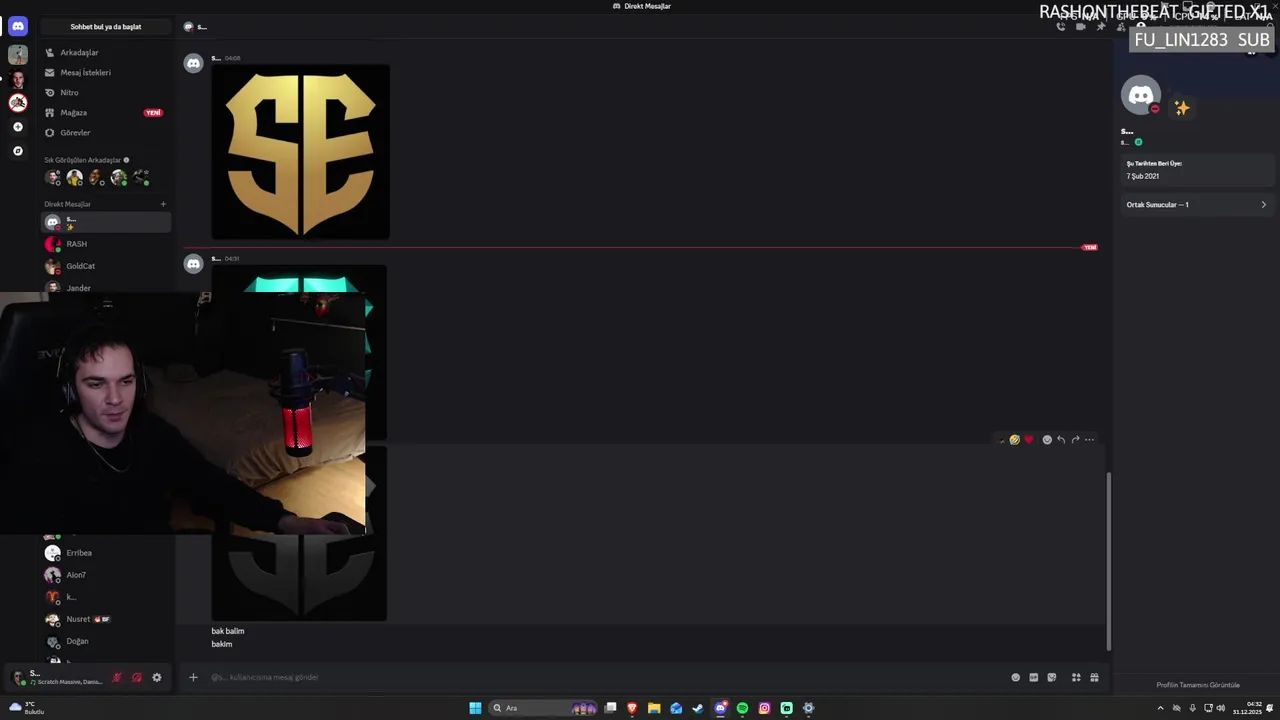Show hidden system tray icons
This screenshot has width=1280, height=720.
(x=1160, y=708)
